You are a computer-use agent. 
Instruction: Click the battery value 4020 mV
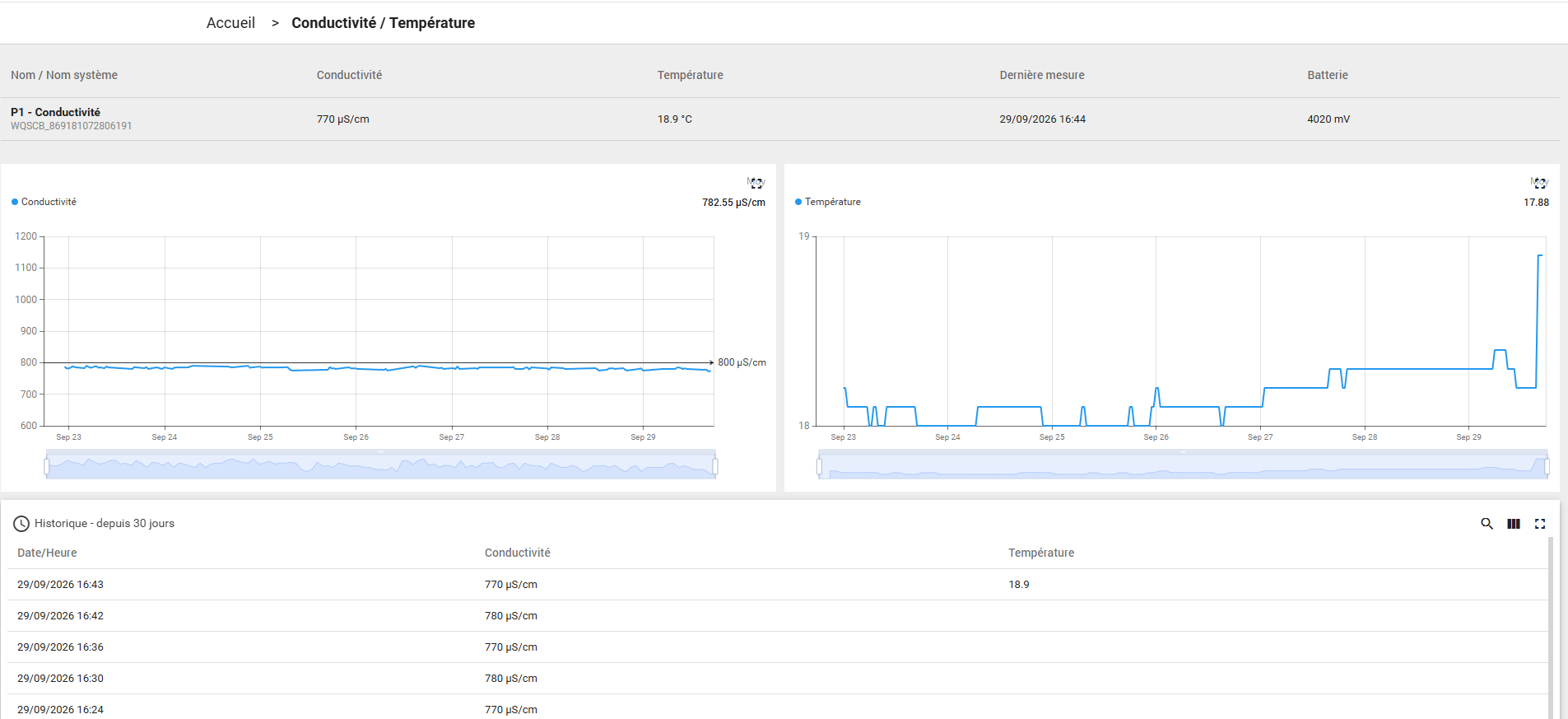(1328, 119)
